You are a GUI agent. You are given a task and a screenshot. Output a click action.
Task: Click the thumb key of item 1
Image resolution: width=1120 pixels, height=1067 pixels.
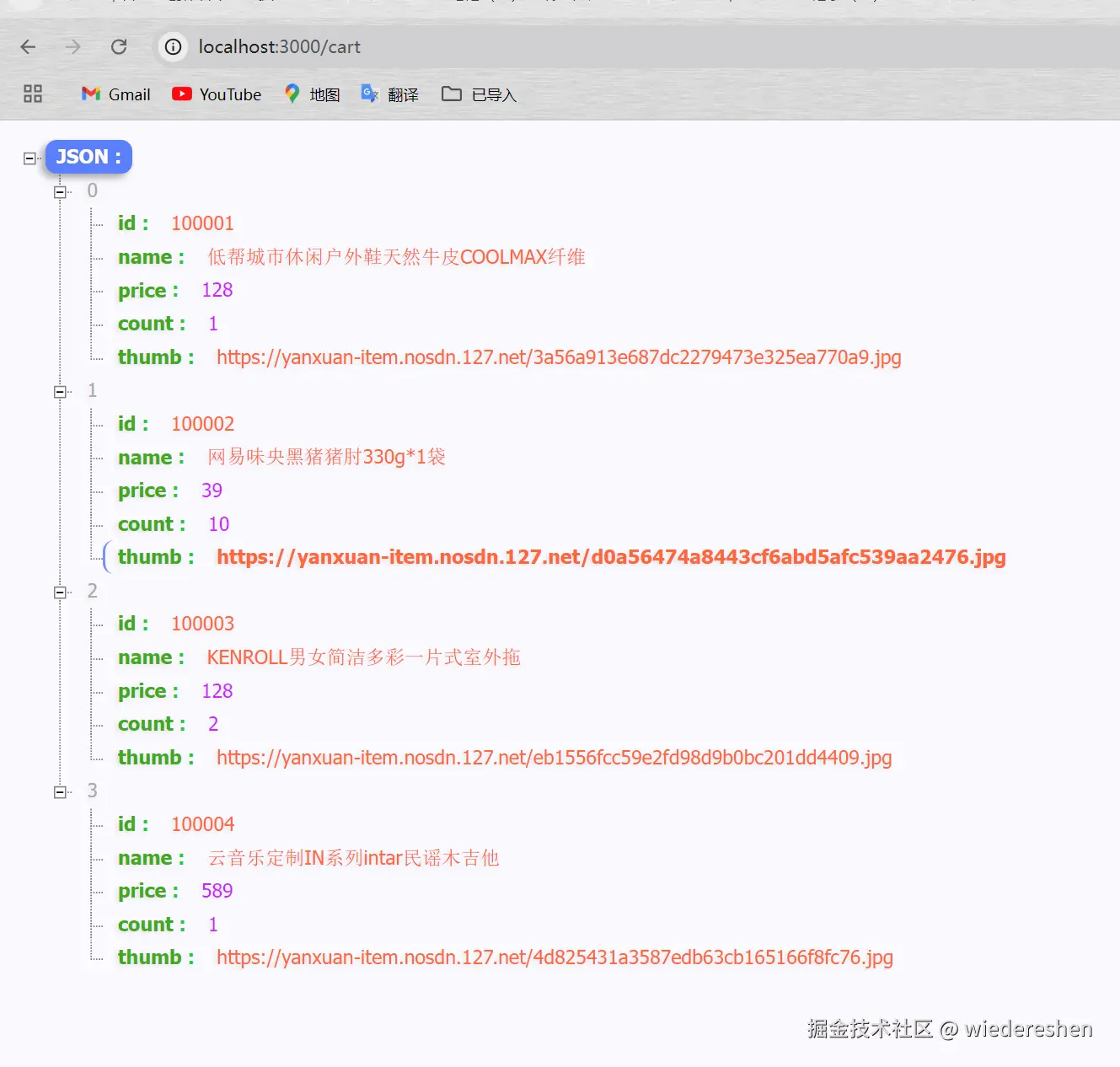tap(156, 557)
